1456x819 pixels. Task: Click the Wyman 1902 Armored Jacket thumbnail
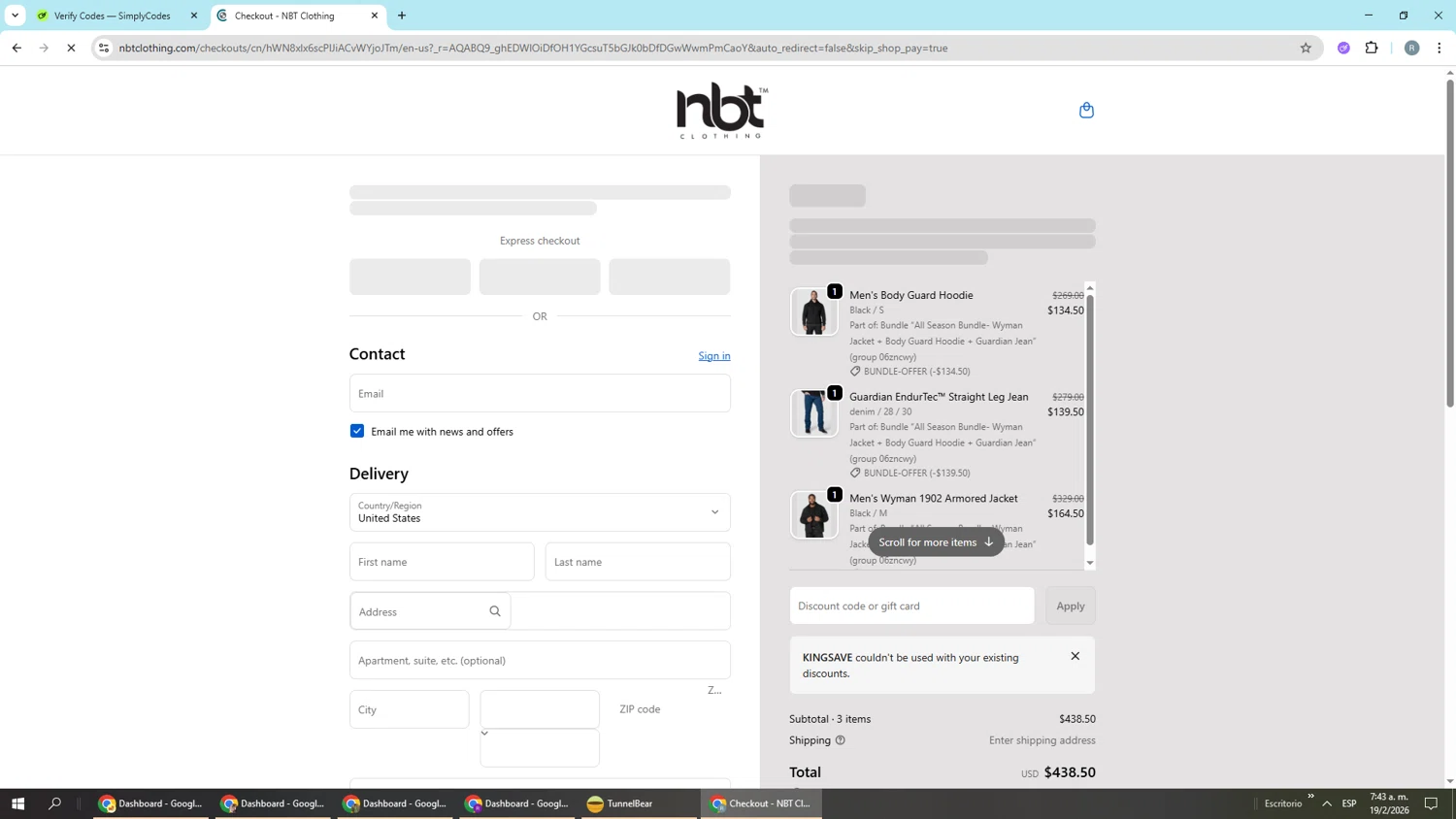tap(813, 514)
